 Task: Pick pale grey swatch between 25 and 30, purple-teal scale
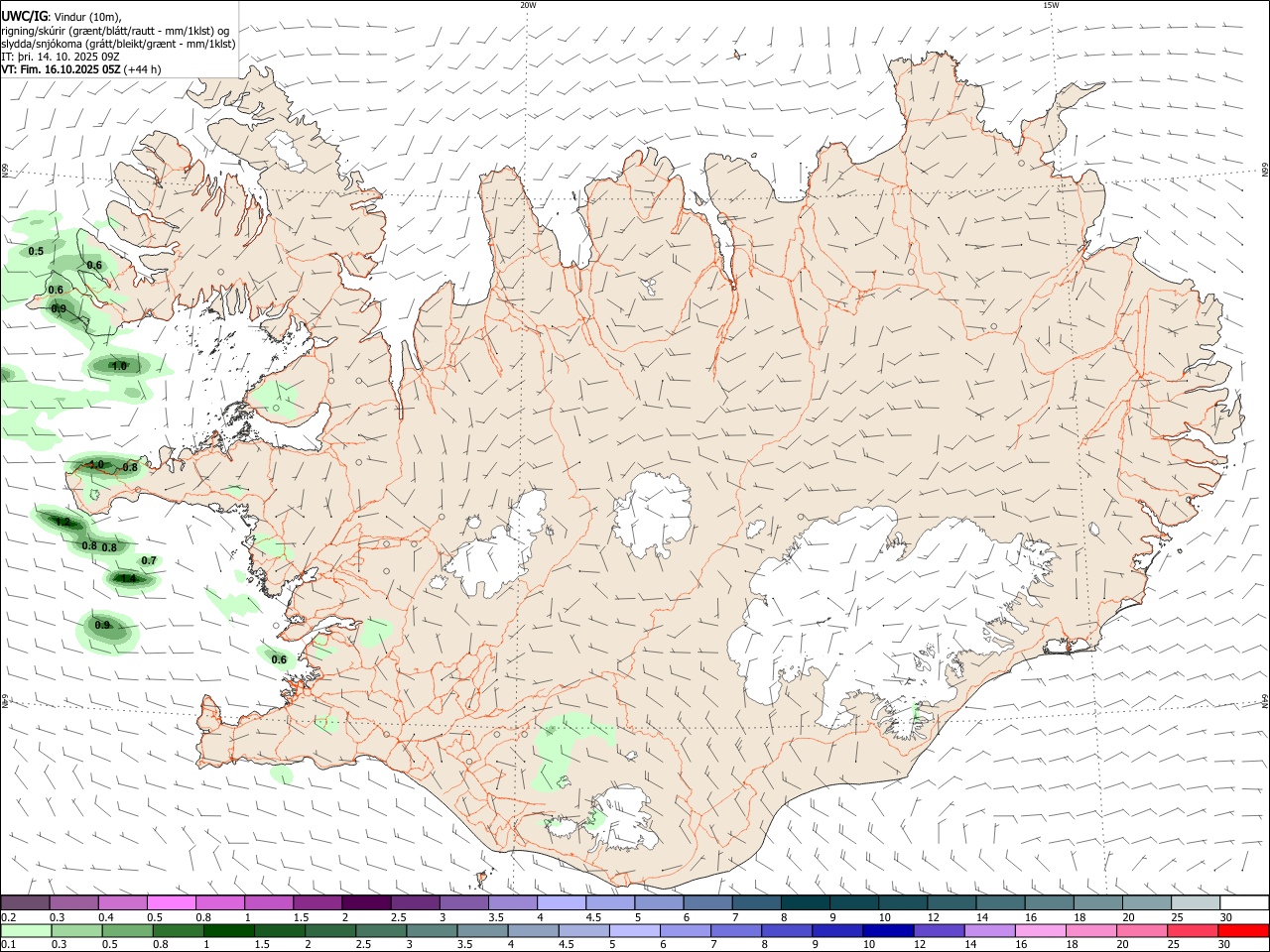1195,903
